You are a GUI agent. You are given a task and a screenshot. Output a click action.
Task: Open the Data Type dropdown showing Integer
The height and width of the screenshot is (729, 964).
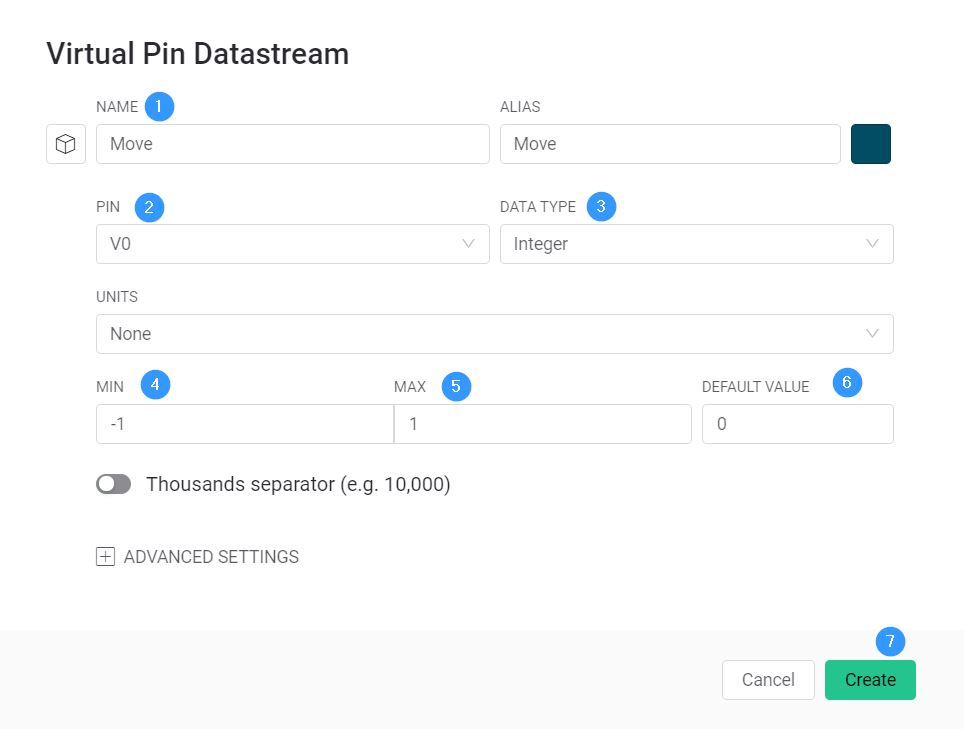(x=697, y=244)
